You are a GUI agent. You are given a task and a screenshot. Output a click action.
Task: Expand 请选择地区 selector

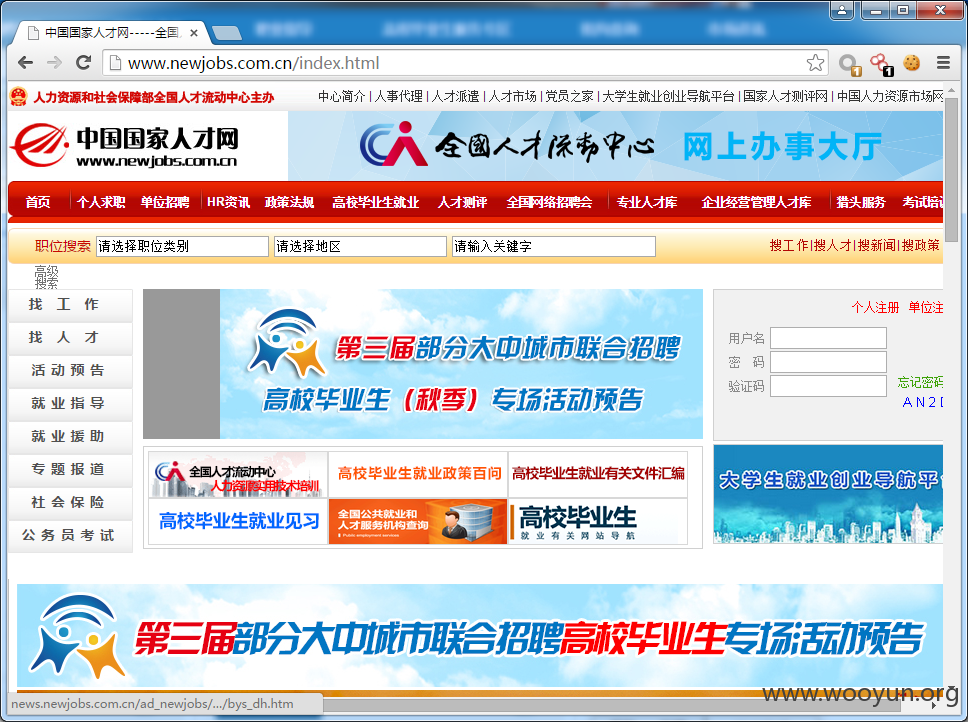click(360, 246)
